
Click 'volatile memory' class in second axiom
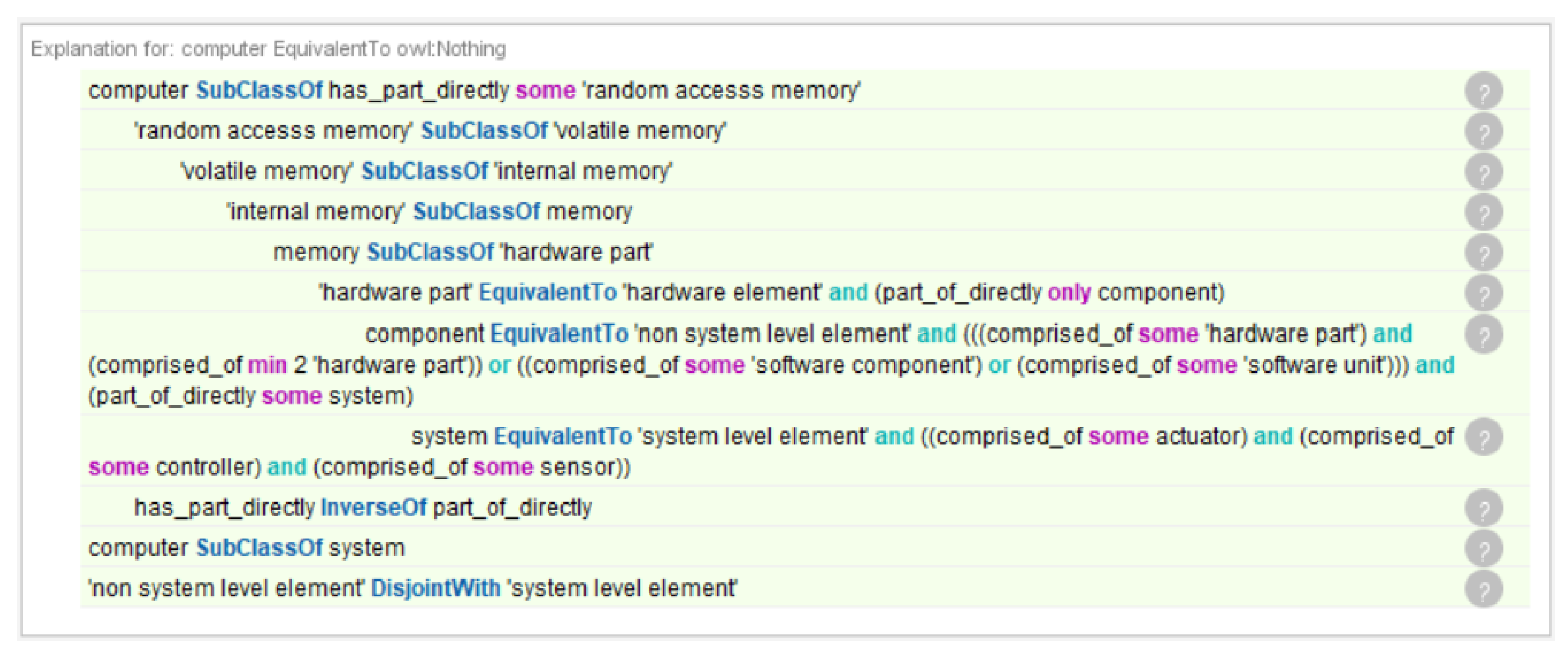pos(640,131)
